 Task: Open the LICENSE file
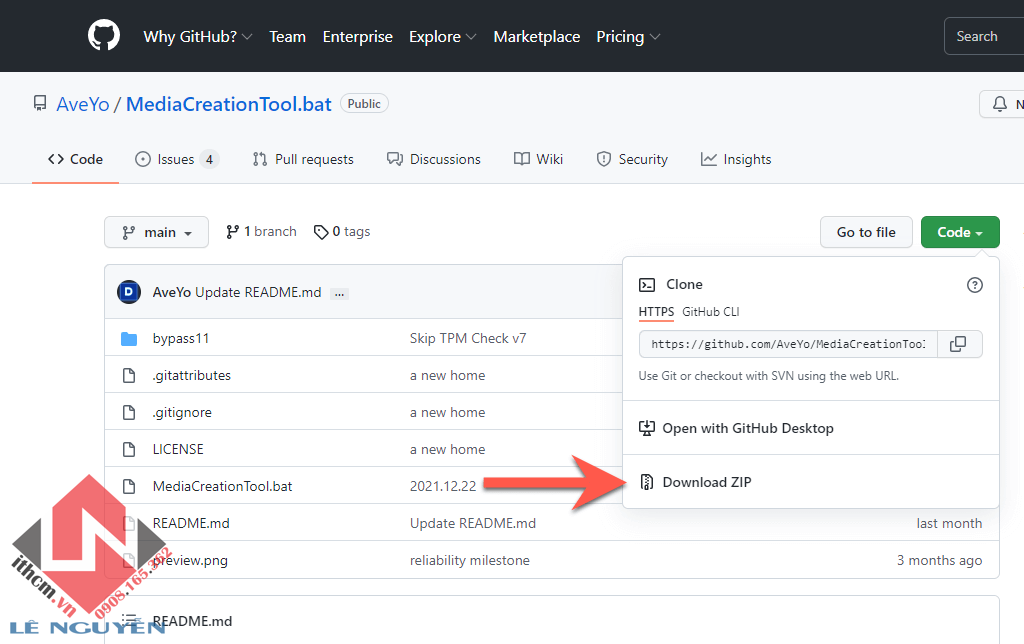(x=178, y=449)
